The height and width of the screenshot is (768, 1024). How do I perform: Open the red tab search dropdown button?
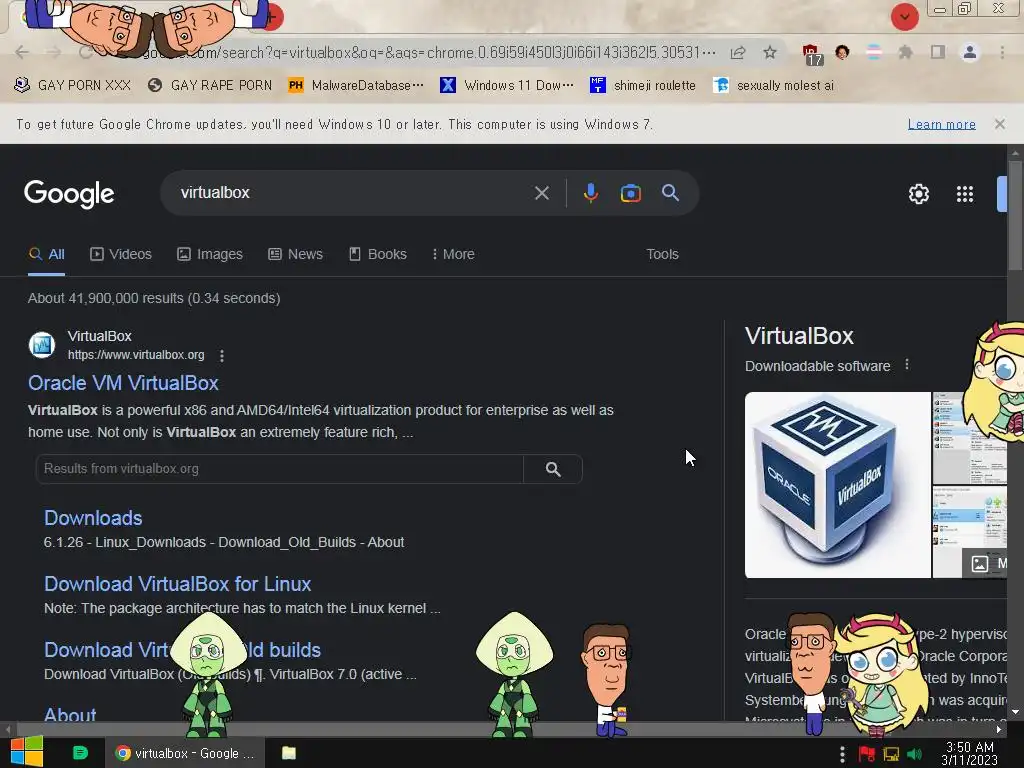tap(904, 17)
